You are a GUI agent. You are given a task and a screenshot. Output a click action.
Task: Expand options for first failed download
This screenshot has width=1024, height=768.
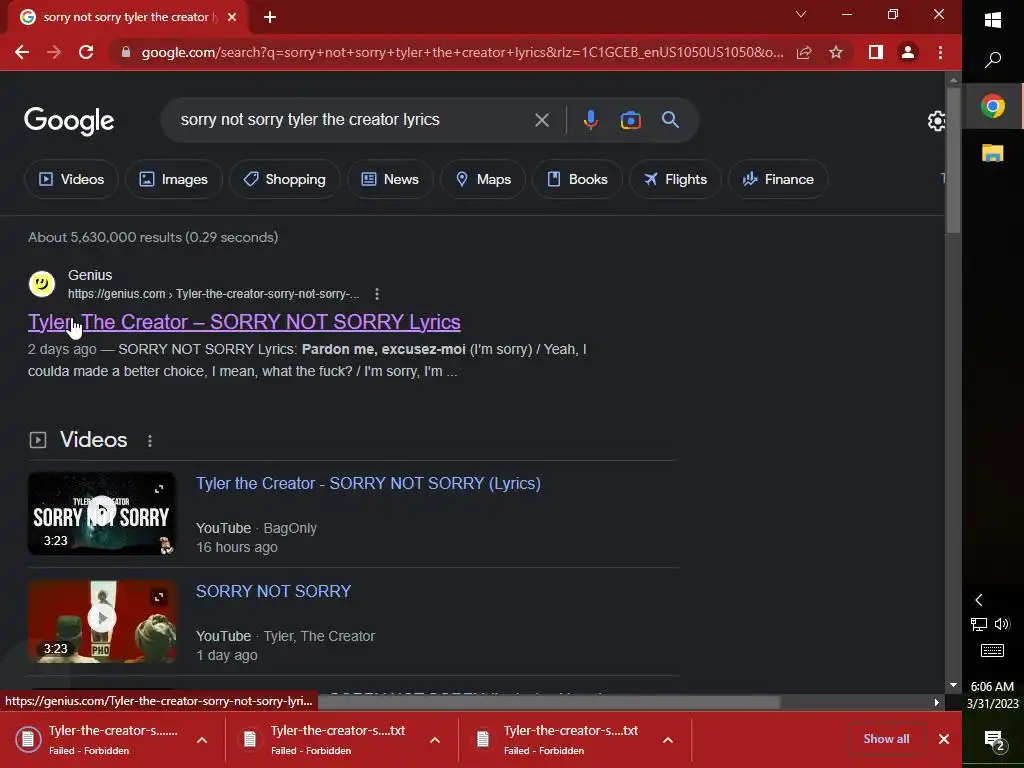[x=202, y=740]
